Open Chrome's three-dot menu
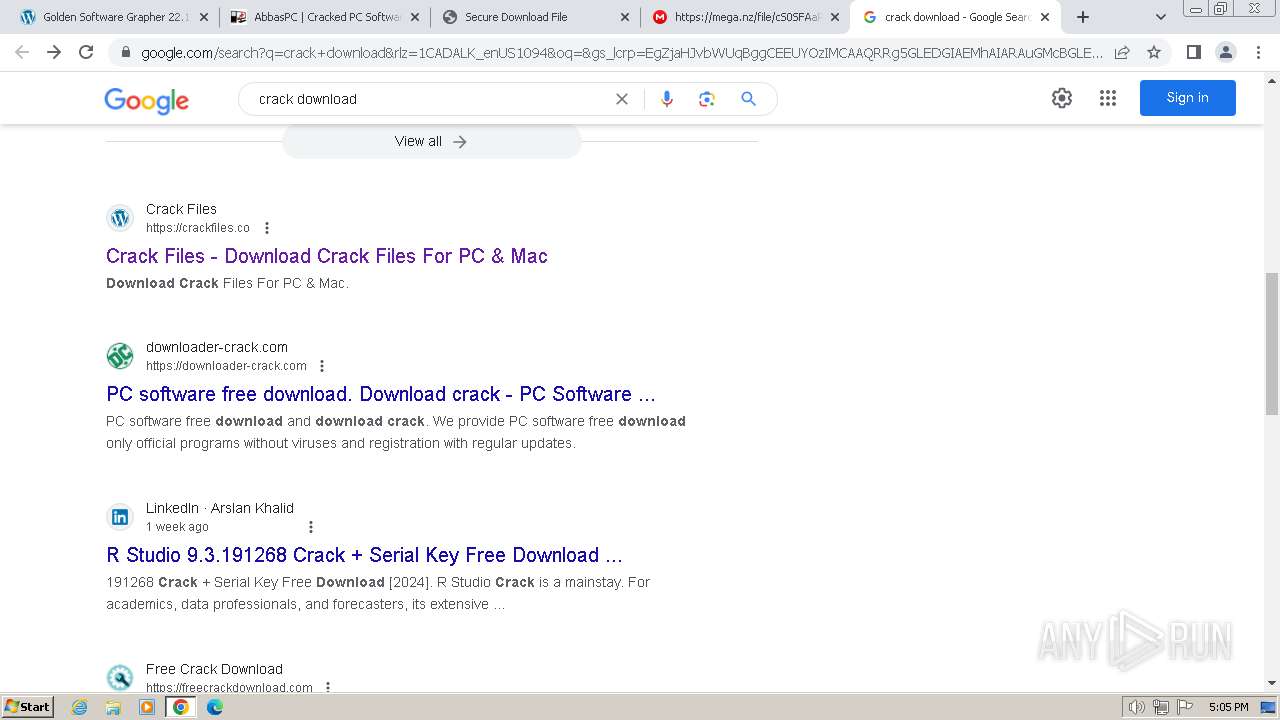1280x720 pixels. (1258, 52)
